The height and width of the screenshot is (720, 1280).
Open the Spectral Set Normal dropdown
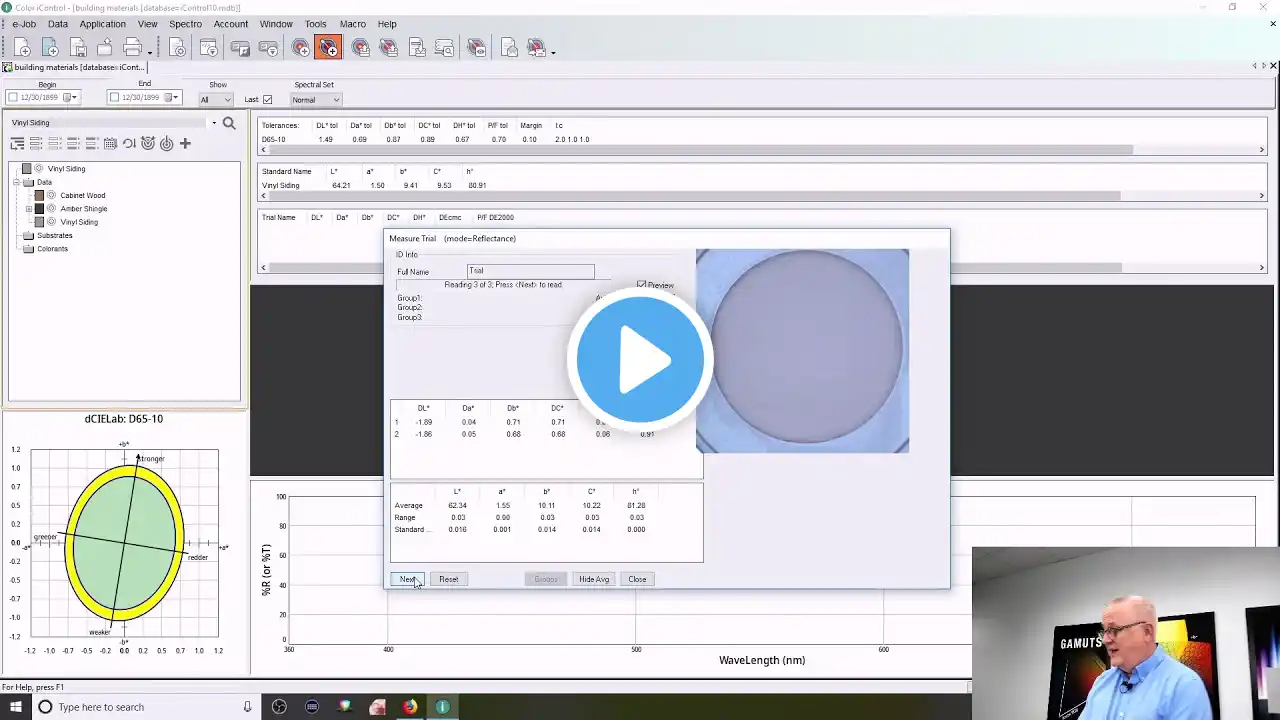[x=315, y=99]
